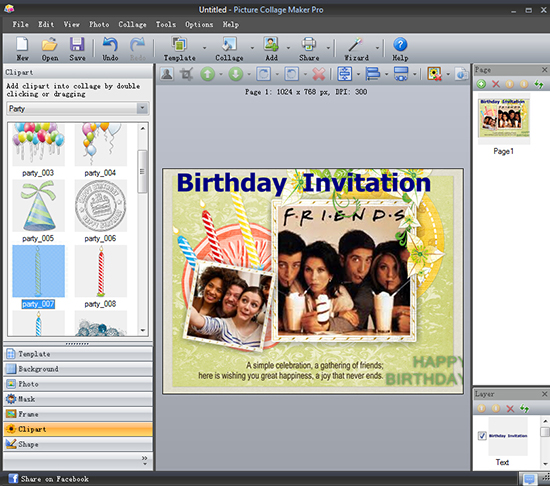Select the Crop tool in edit toolbar
Screen dimensions: 550x486
click(x=186, y=74)
